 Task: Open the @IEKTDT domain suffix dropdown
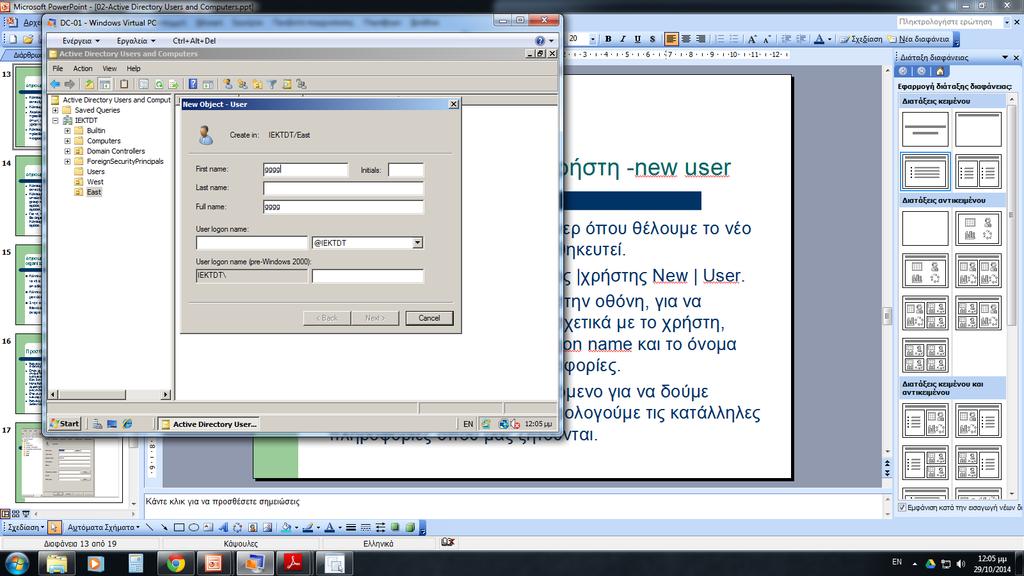click(417, 243)
